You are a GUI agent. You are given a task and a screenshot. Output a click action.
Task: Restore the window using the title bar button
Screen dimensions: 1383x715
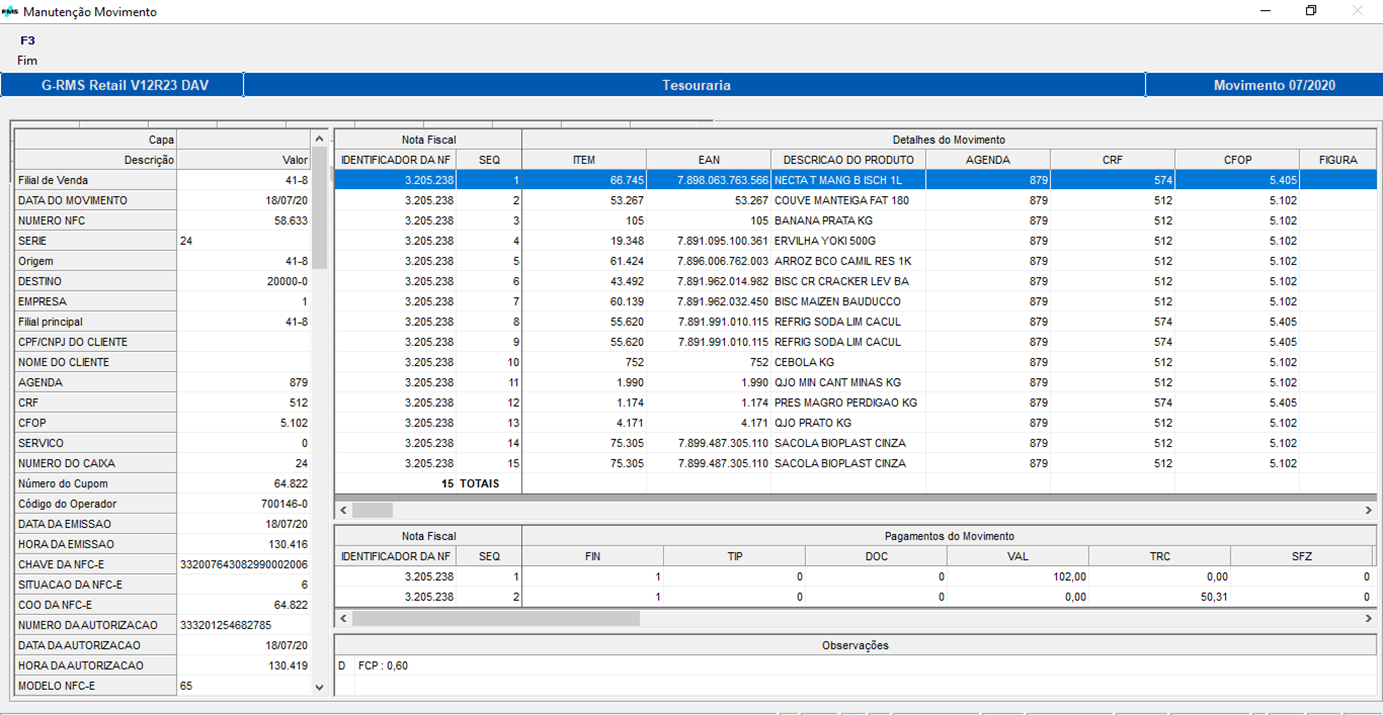pos(1311,11)
